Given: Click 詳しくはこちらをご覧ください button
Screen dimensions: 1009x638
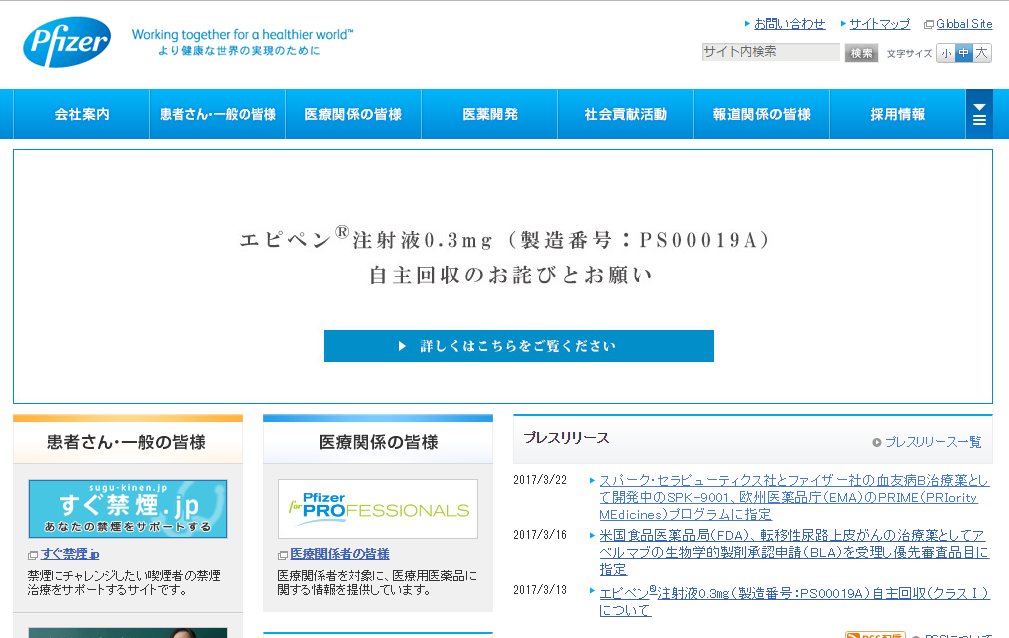Looking at the screenshot, I should tap(519, 346).
